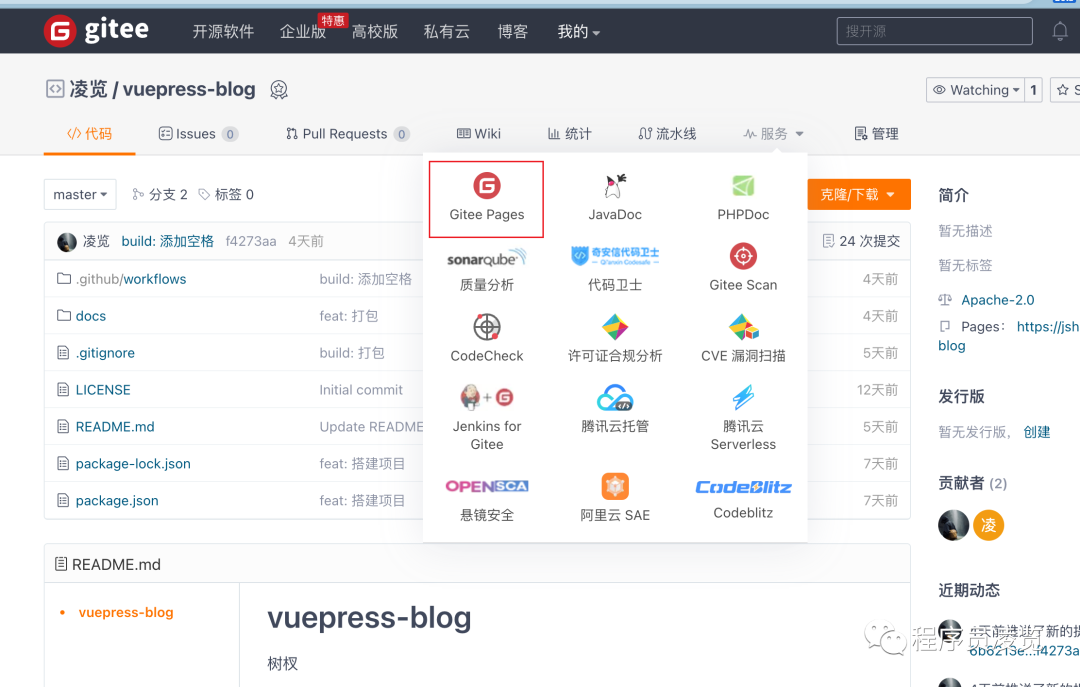Image resolution: width=1080 pixels, height=687 pixels.
Task: Expand the 我的 header menu
Action: (x=578, y=31)
